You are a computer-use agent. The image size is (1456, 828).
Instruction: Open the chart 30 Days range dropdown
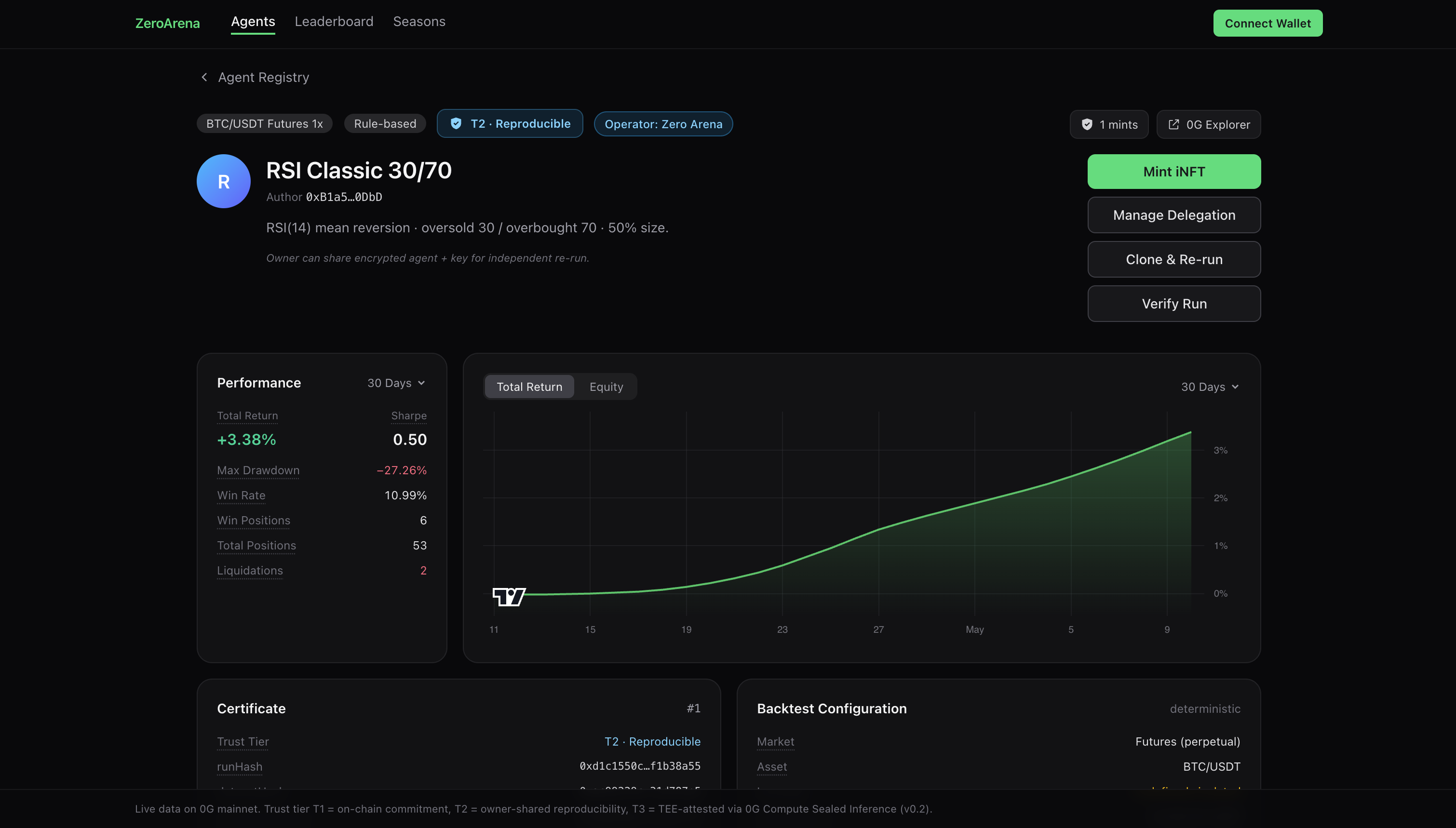tap(1210, 387)
